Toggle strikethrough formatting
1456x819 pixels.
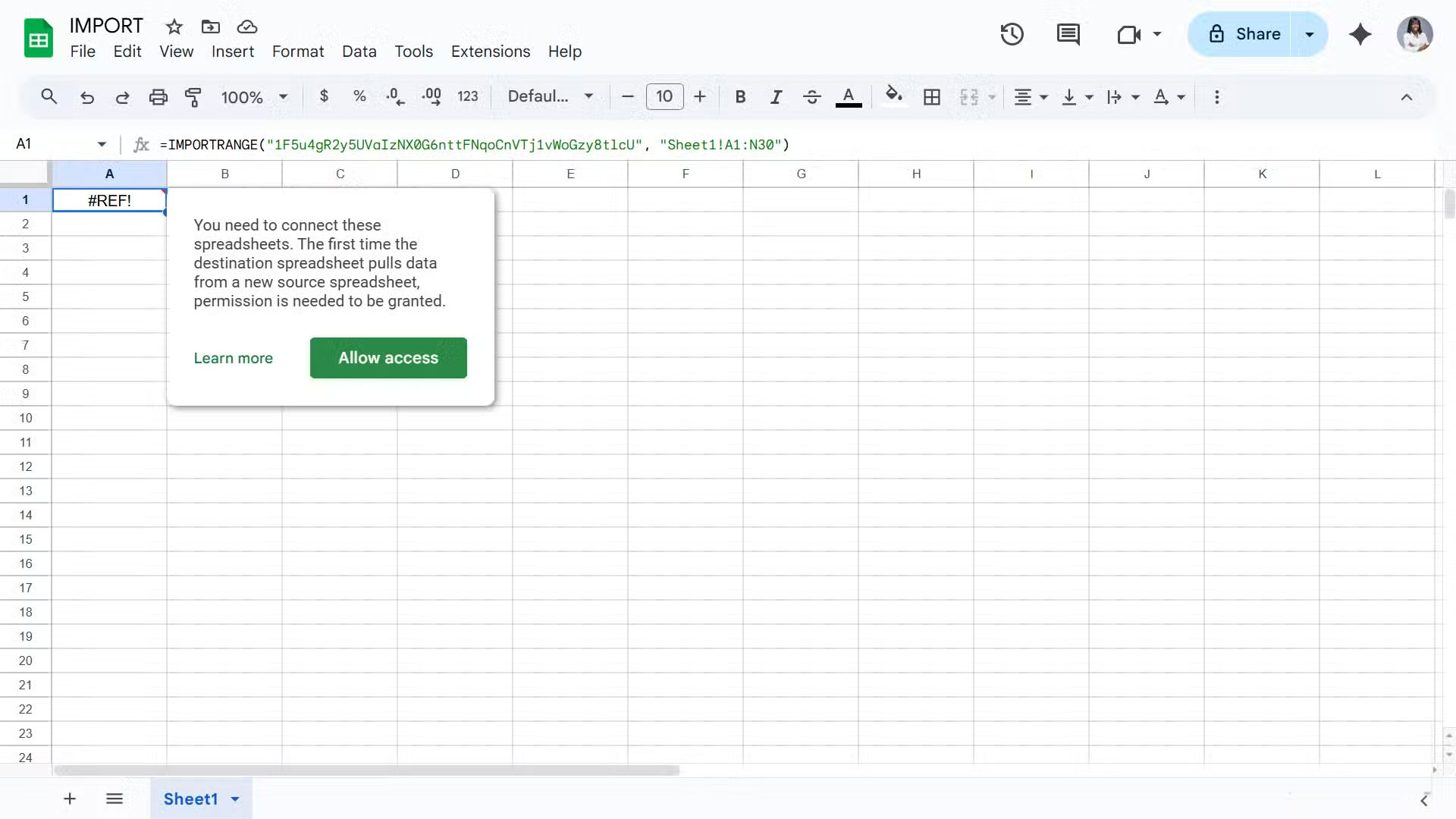[x=811, y=97]
